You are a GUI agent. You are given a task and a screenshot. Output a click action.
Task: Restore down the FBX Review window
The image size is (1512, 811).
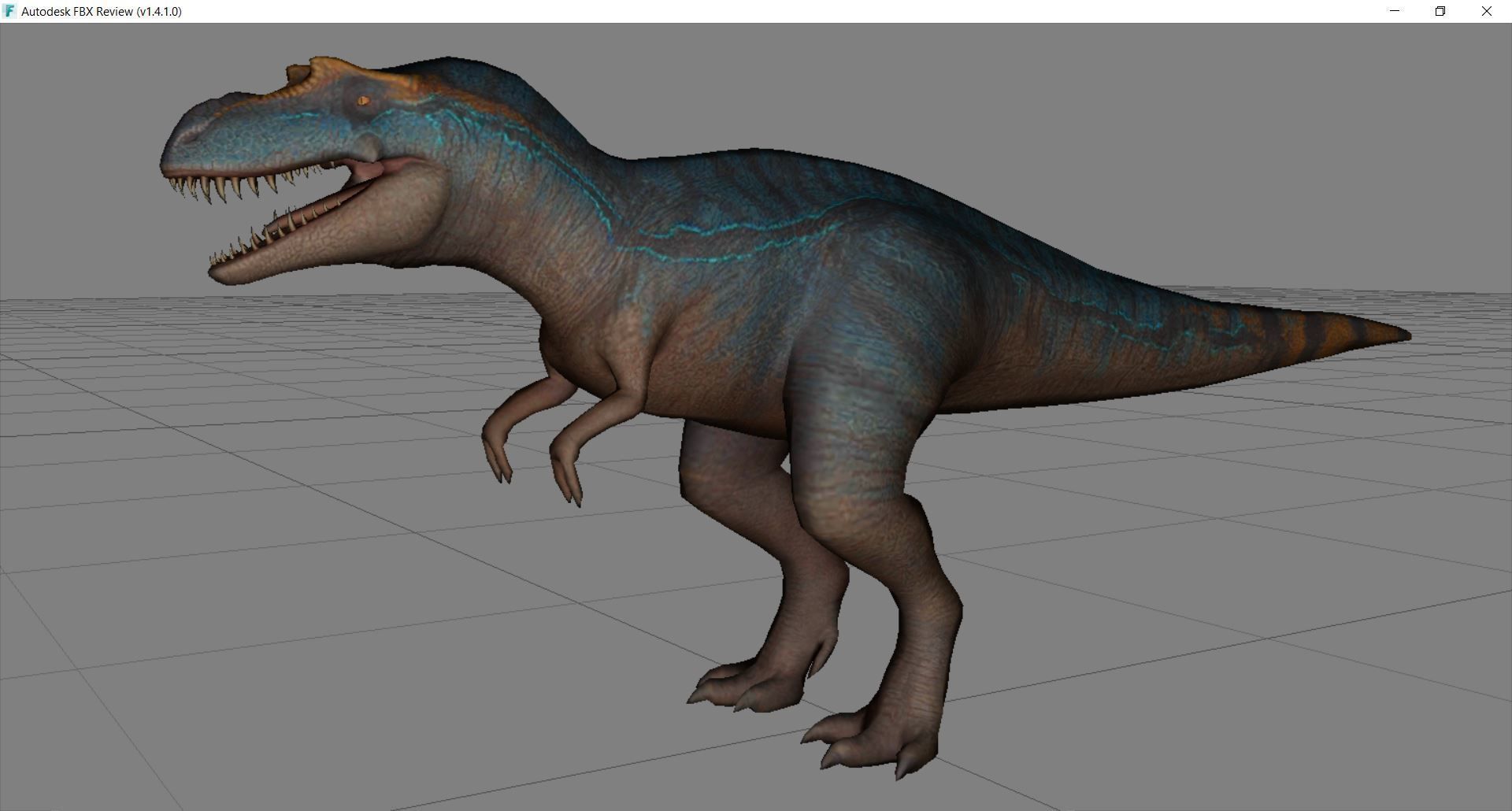point(1440,11)
